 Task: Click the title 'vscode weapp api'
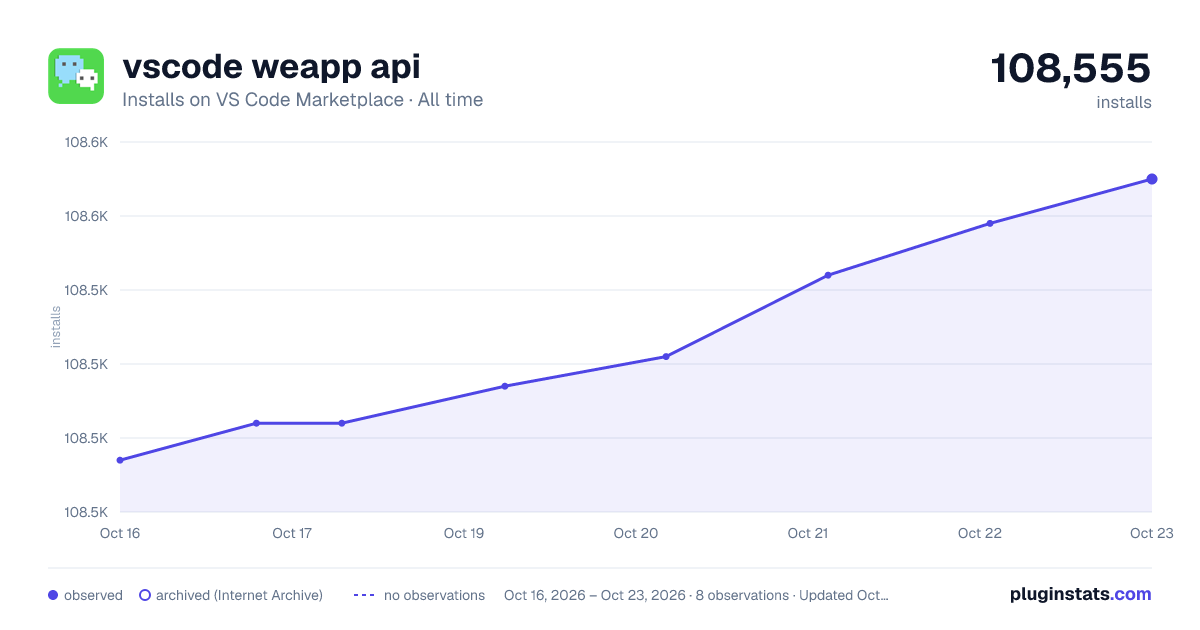pos(271,67)
